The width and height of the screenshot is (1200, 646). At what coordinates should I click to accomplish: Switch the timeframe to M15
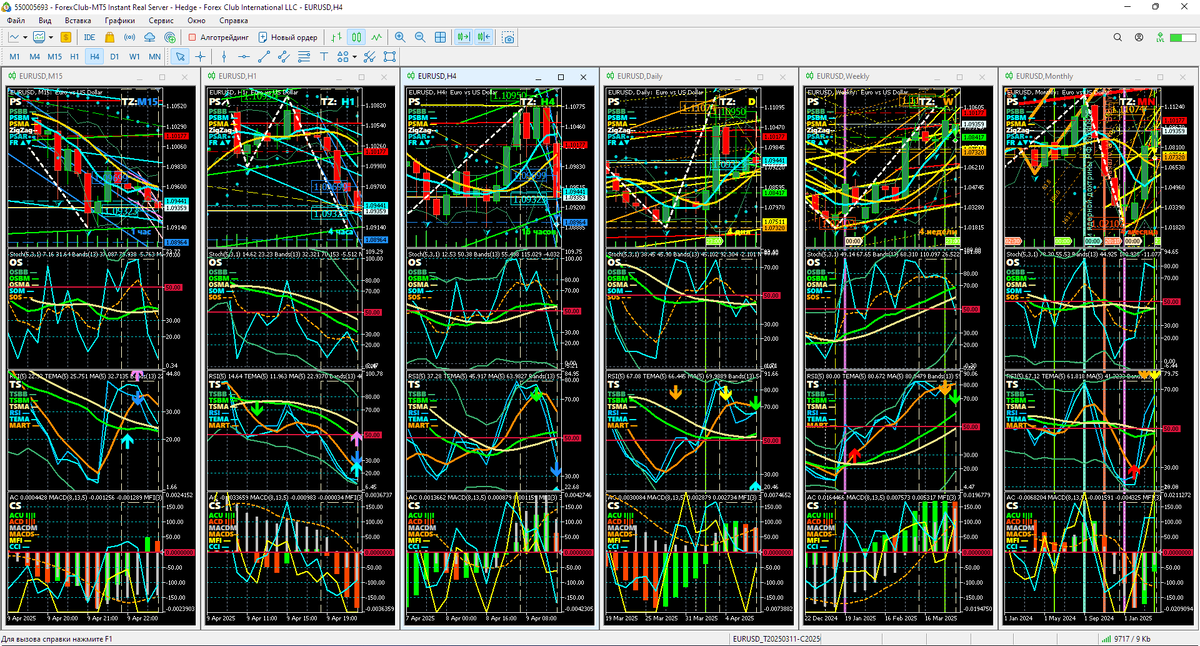pyautogui.click(x=54, y=57)
